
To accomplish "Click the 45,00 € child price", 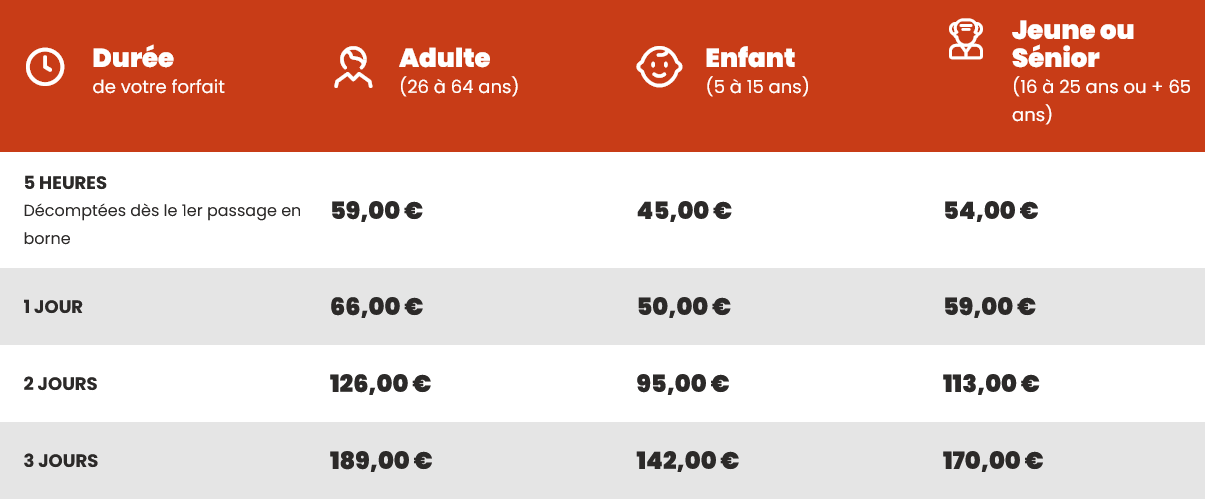I will point(684,211).
